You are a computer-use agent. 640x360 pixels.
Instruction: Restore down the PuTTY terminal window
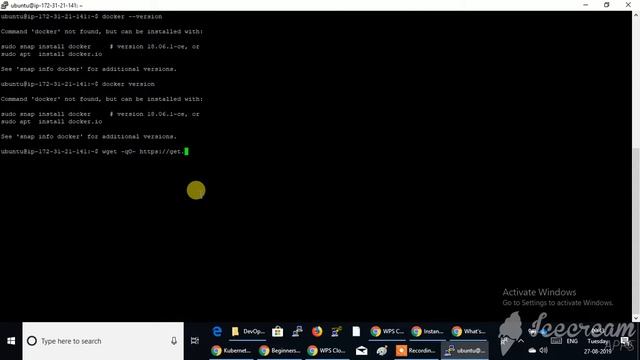click(x=607, y=5)
